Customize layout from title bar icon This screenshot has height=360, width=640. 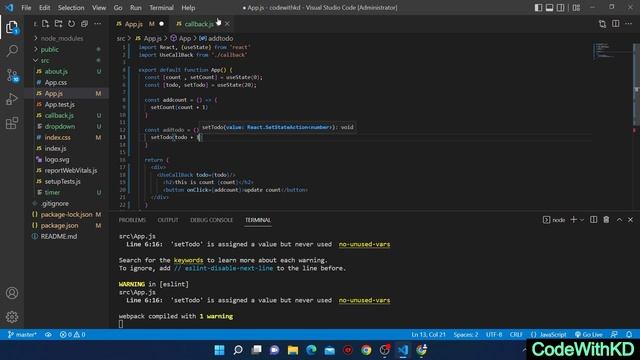(576, 7)
